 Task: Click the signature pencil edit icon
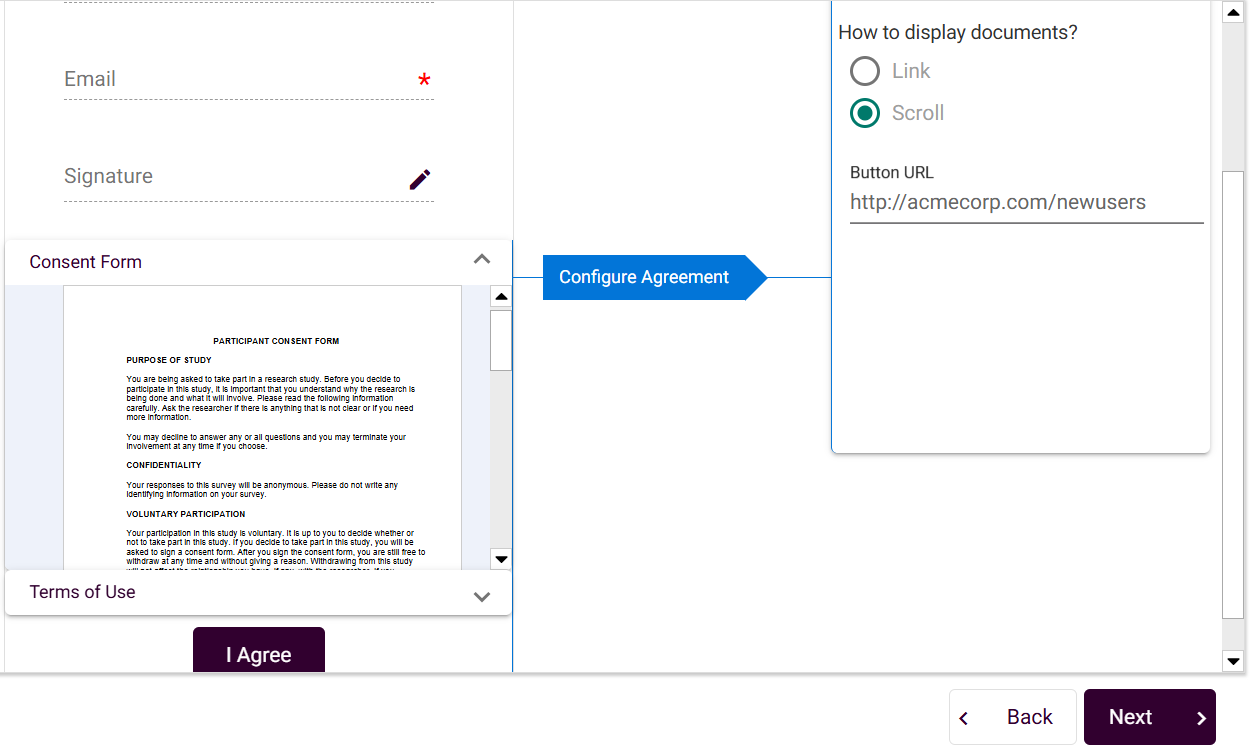pyautogui.click(x=420, y=179)
